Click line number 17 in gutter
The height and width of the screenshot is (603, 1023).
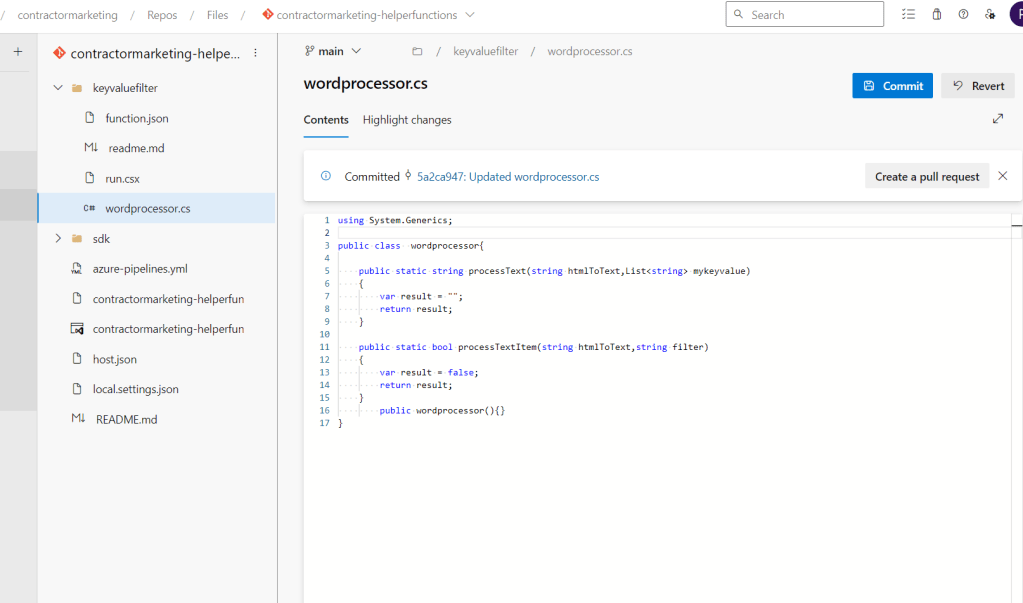(324, 423)
